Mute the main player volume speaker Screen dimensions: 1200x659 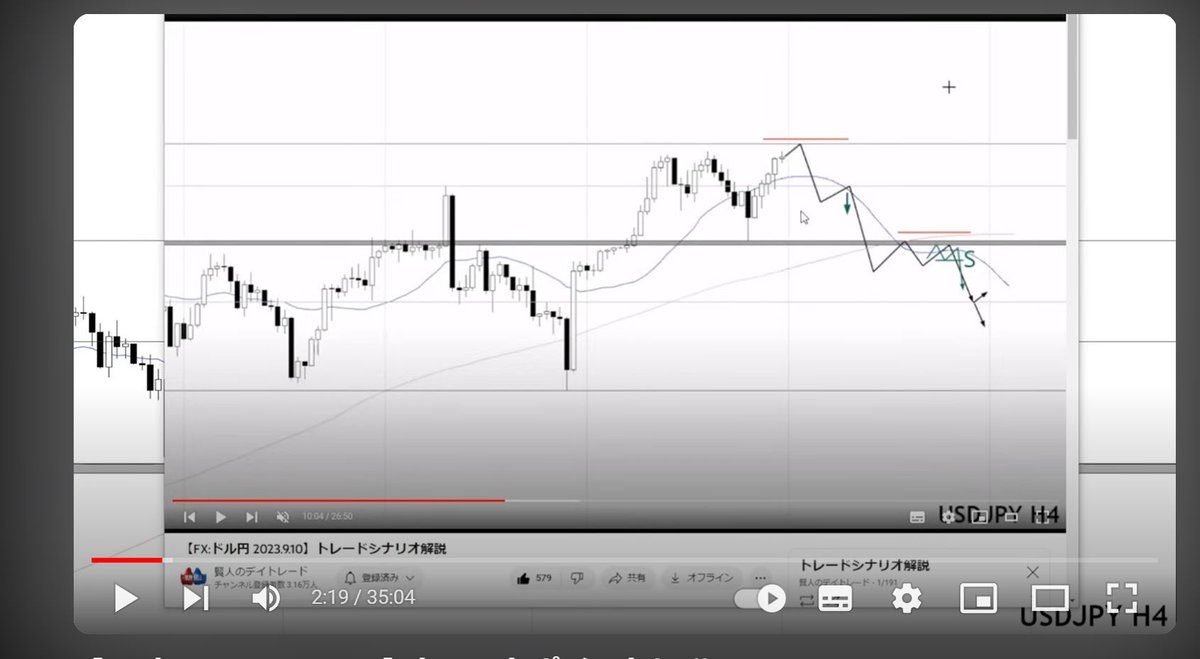(x=265, y=598)
